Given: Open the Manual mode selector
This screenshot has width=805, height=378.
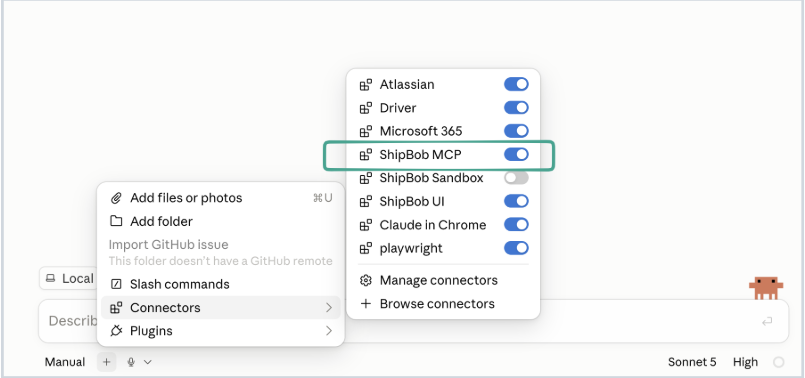Looking at the screenshot, I should [x=65, y=362].
